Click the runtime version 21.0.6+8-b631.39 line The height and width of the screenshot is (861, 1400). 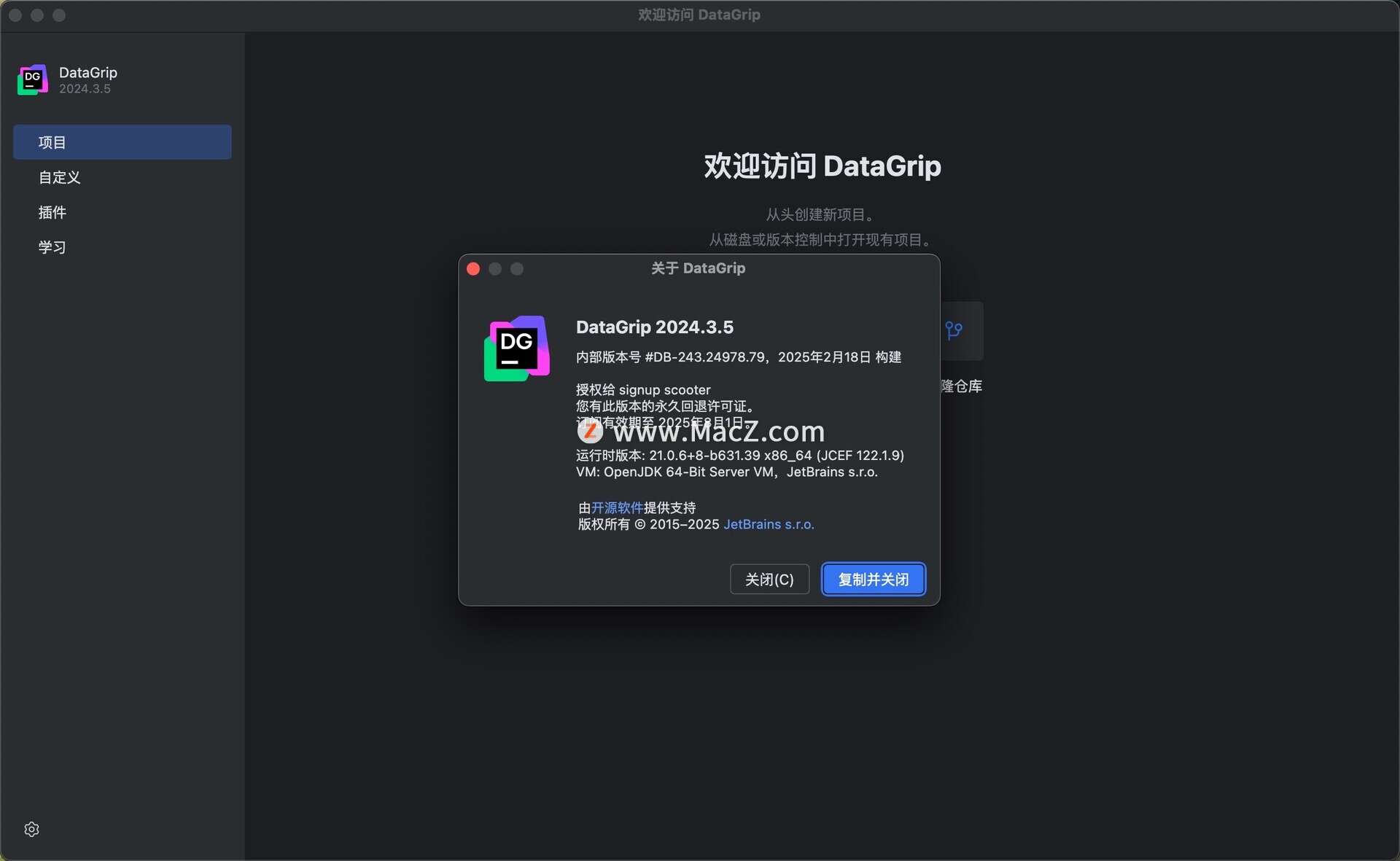coord(740,455)
